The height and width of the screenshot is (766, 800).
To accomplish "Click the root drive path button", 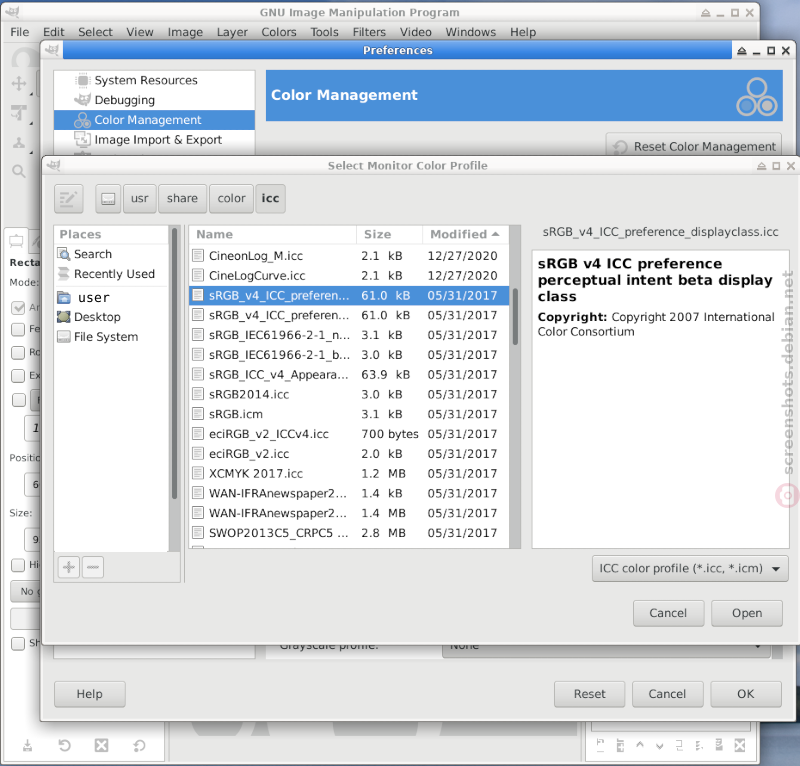I will (x=108, y=199).
